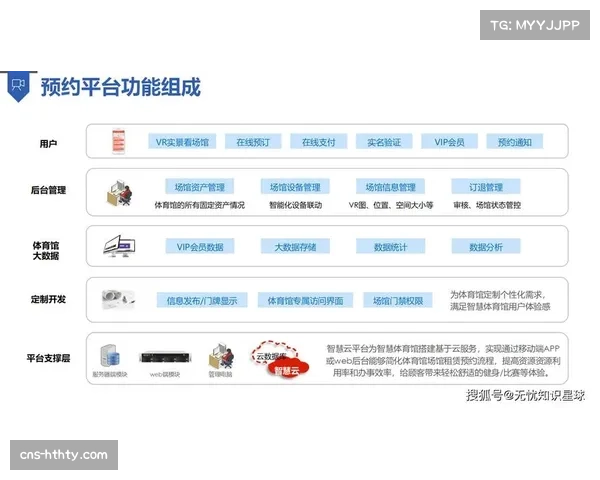Screen dimensions: 600x480
Task: Click the dashed 云数据库 cloud outline
Action: [274, 353]
